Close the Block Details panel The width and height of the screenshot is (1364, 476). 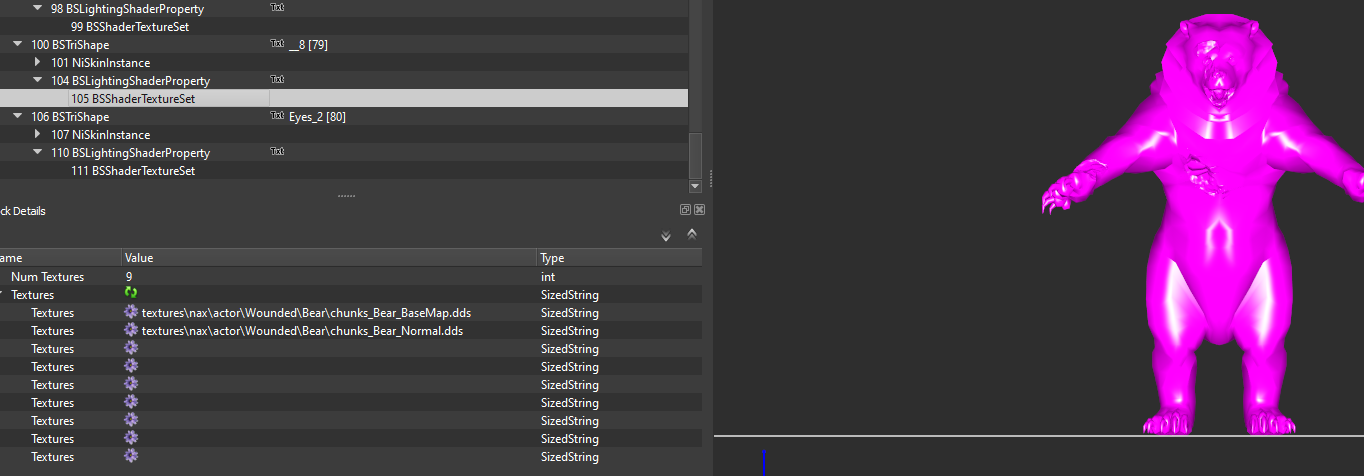pyautogui.click(x=699, y=210)
